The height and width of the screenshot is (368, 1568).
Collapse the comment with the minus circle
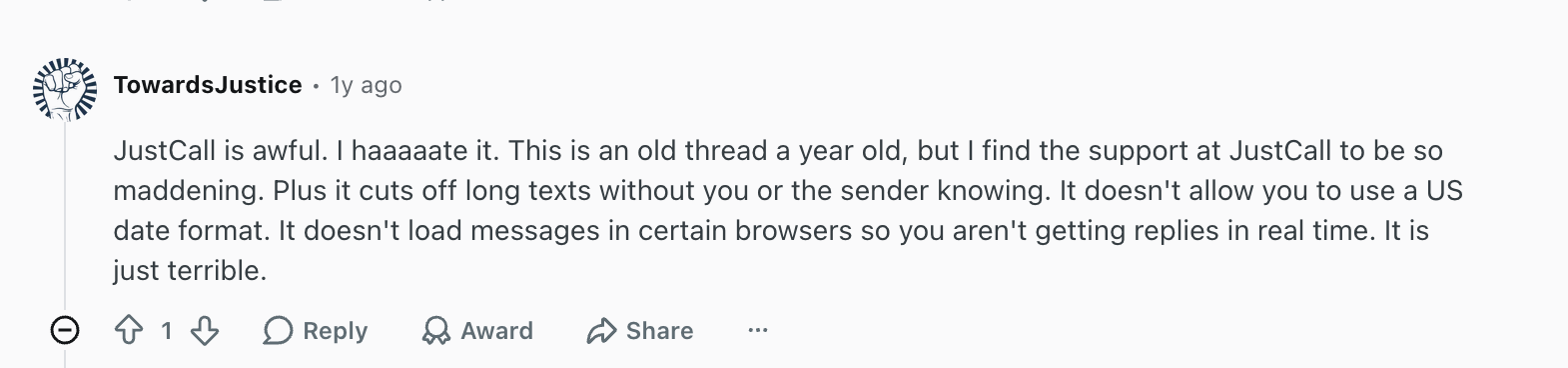65,330
